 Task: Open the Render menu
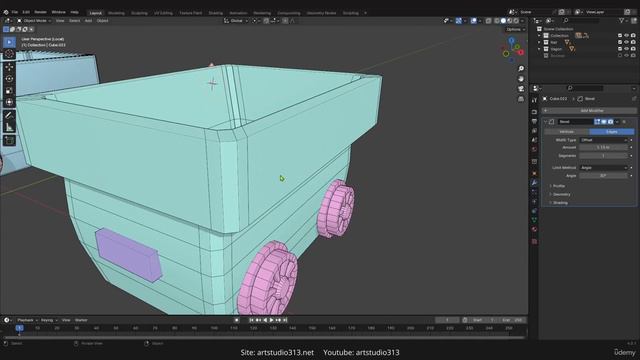coord(40,12)
